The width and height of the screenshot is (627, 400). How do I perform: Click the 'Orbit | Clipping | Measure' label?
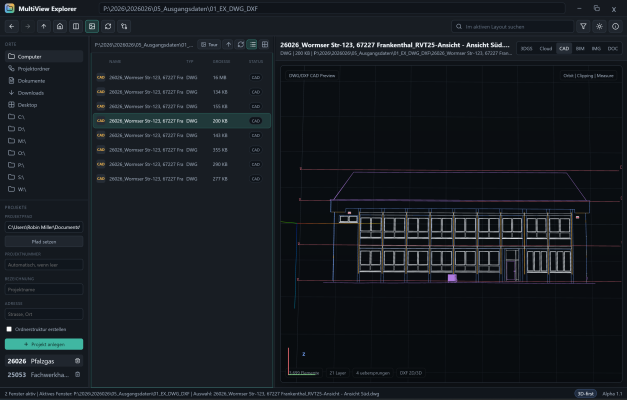(588, 76)
